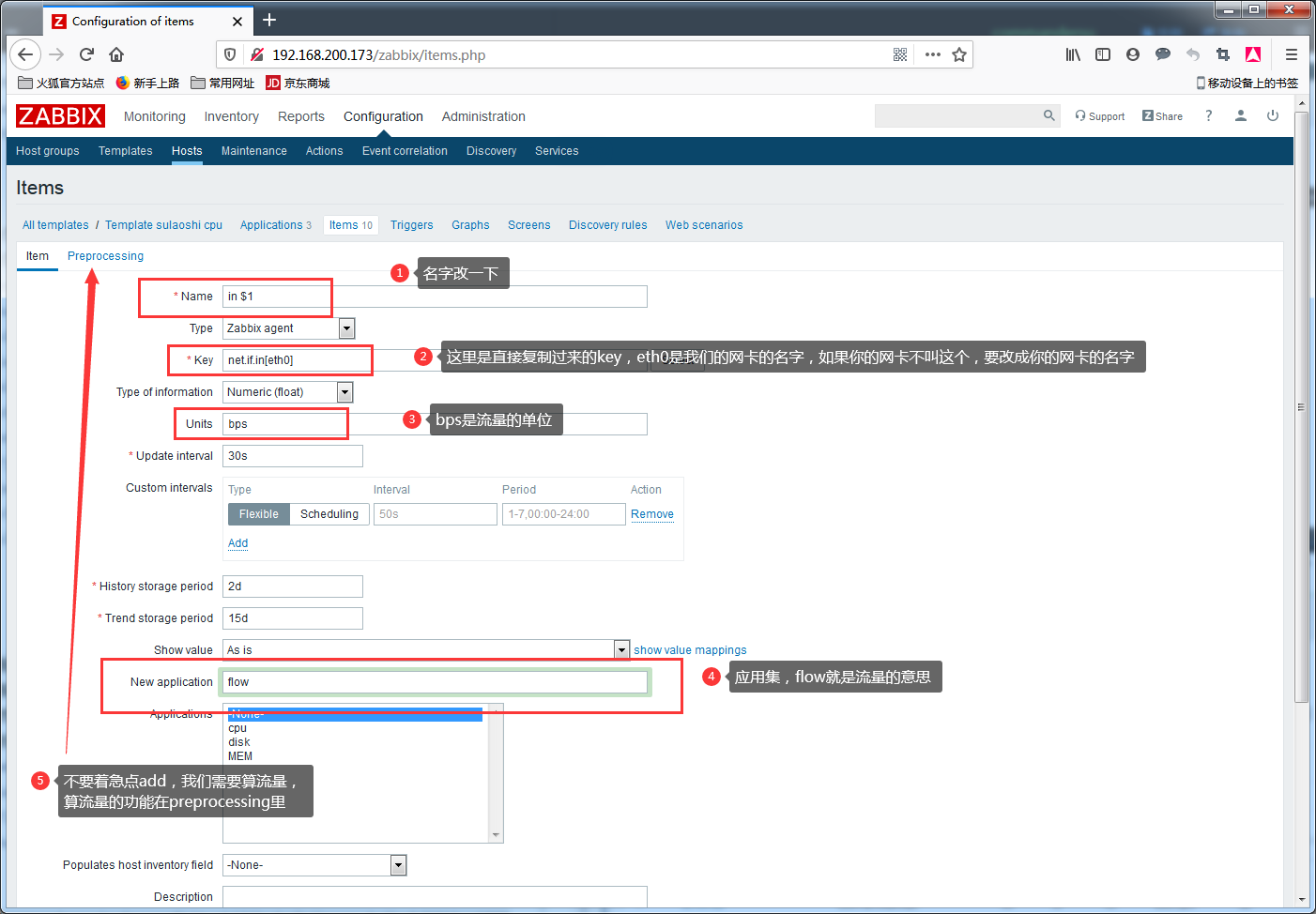Open the Type of information dropdown
Image resolution: width=1316 pixels, height=914 pixels.
(x=288, y=392)
